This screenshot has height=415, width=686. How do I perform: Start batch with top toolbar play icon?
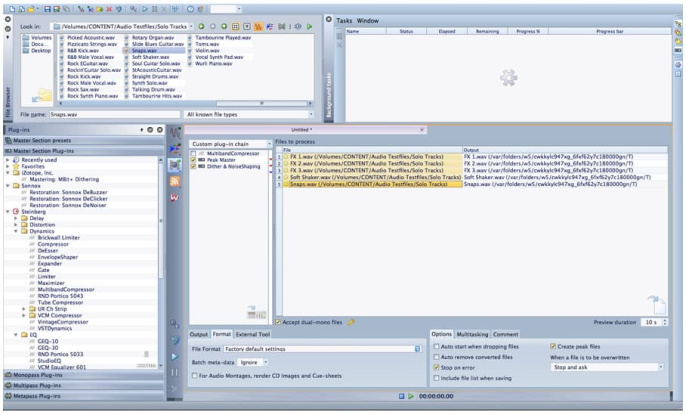click(x=144, y=9)
